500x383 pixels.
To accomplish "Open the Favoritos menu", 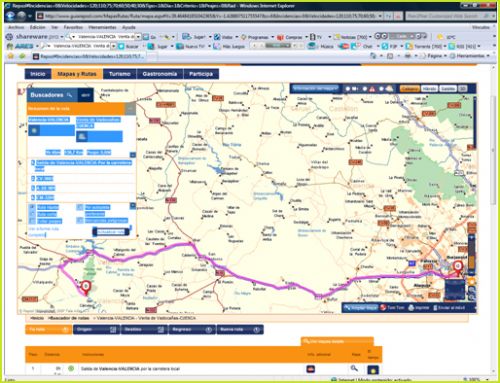I will tap(73, 27).
